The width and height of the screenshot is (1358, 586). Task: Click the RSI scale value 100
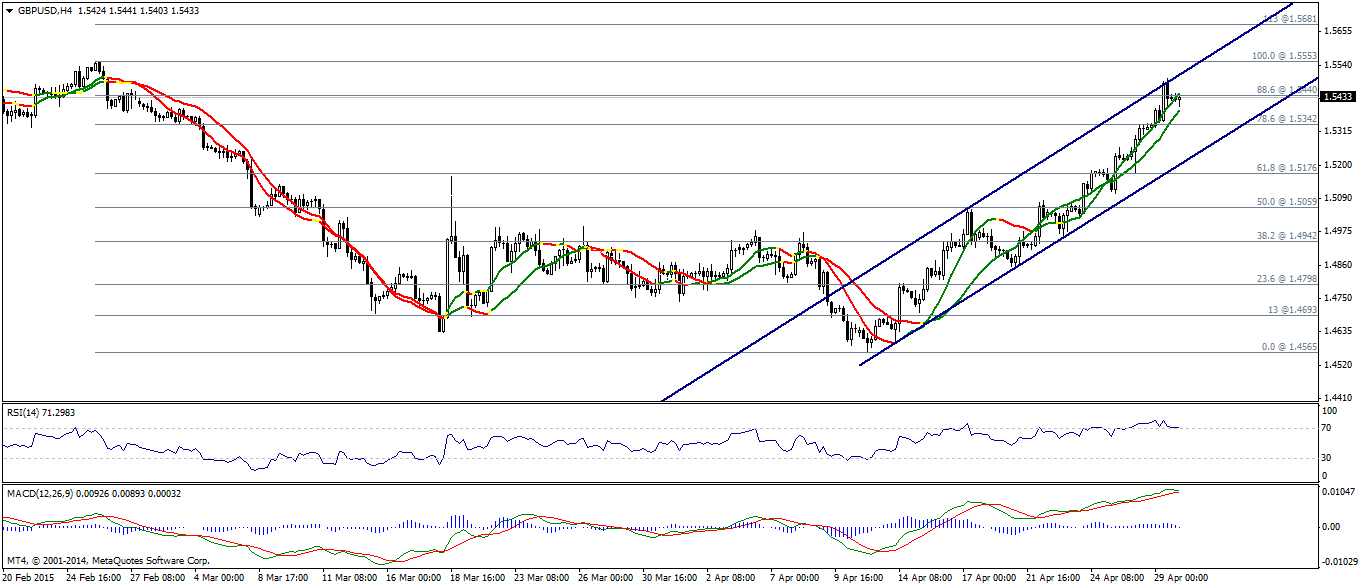click(1330, 411)
